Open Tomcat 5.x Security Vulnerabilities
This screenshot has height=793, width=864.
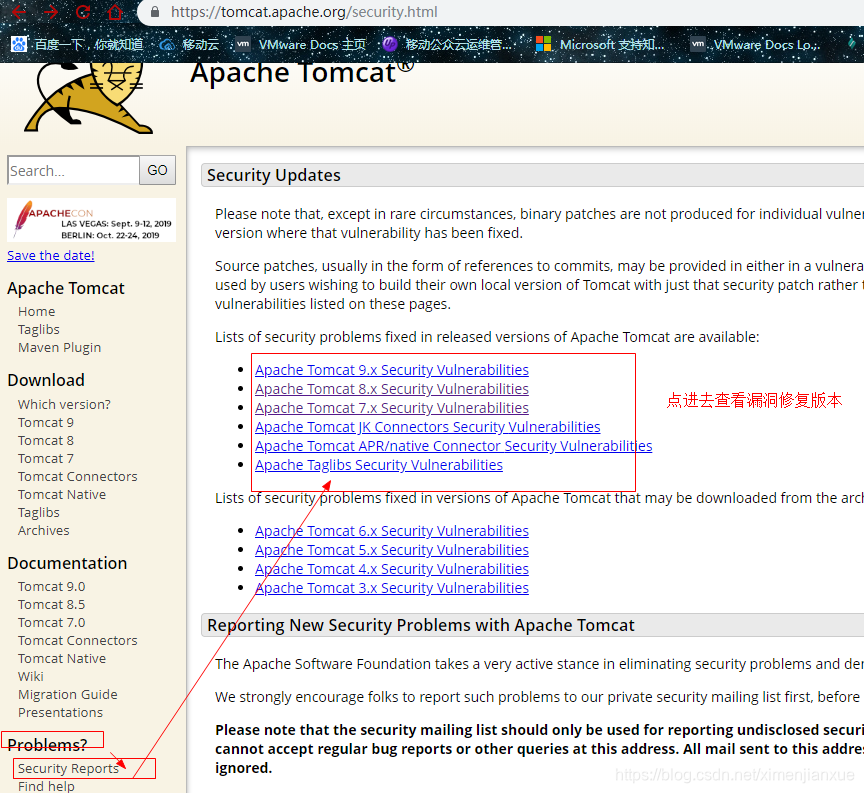tap(392, 550)
